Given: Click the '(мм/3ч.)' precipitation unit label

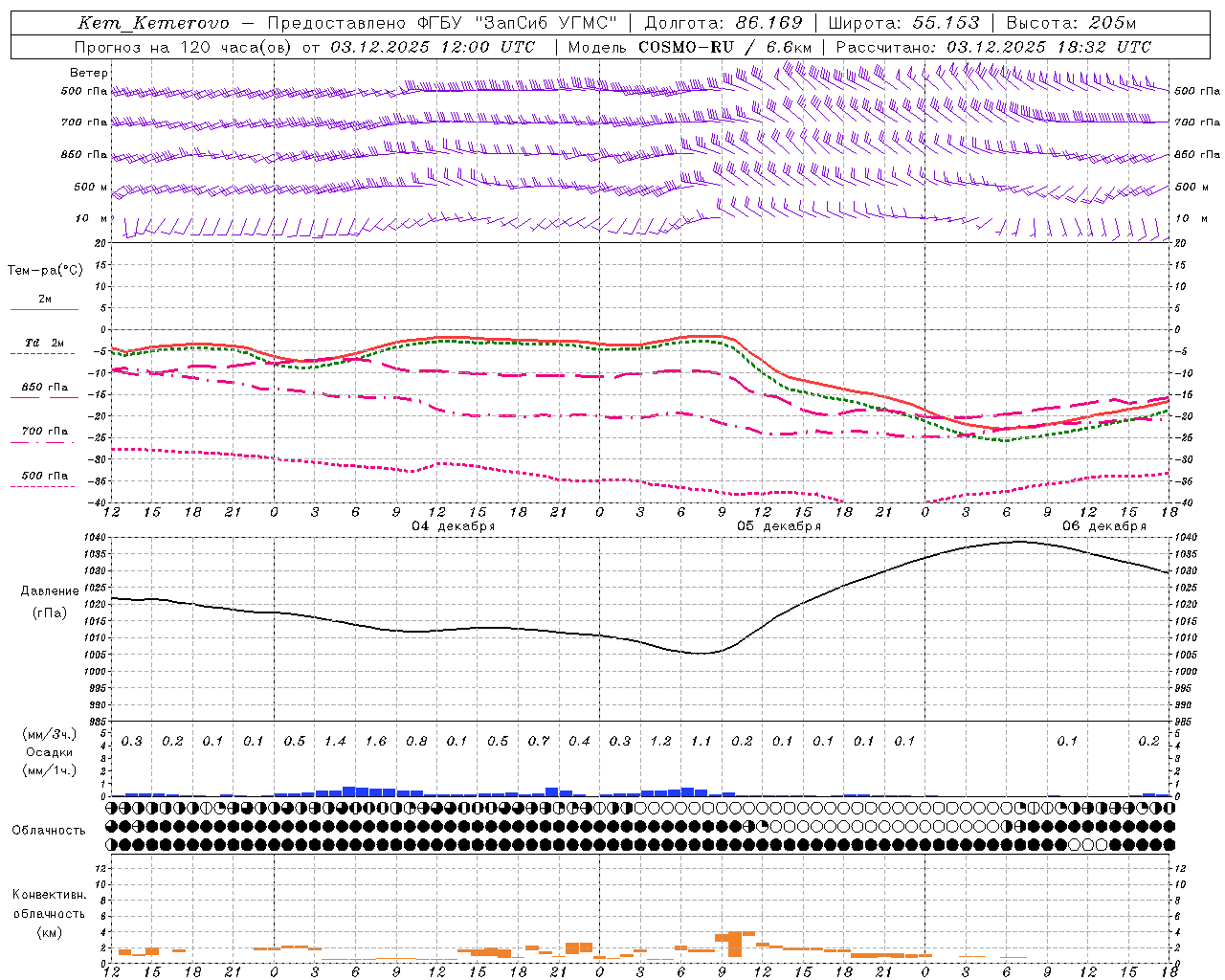Looking at the screenshot, I should coord(50,734).
